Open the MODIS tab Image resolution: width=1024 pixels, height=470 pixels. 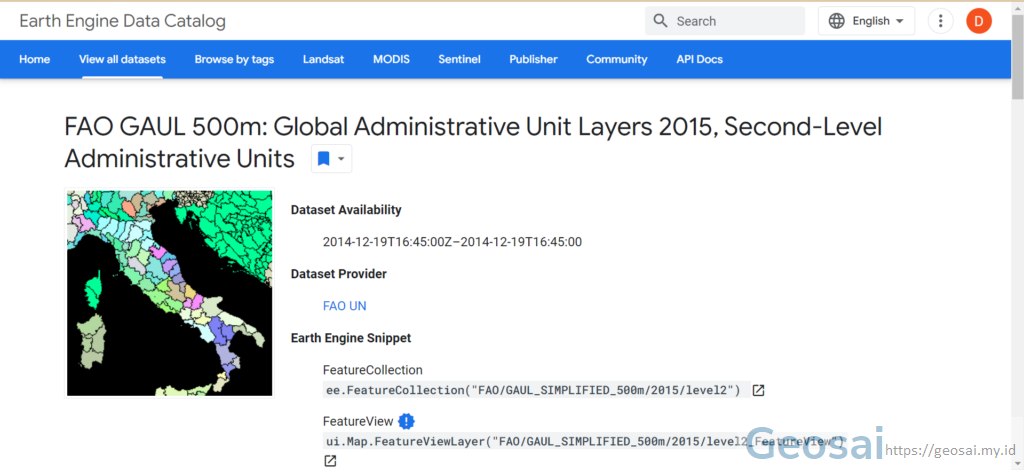pos(391,59)
